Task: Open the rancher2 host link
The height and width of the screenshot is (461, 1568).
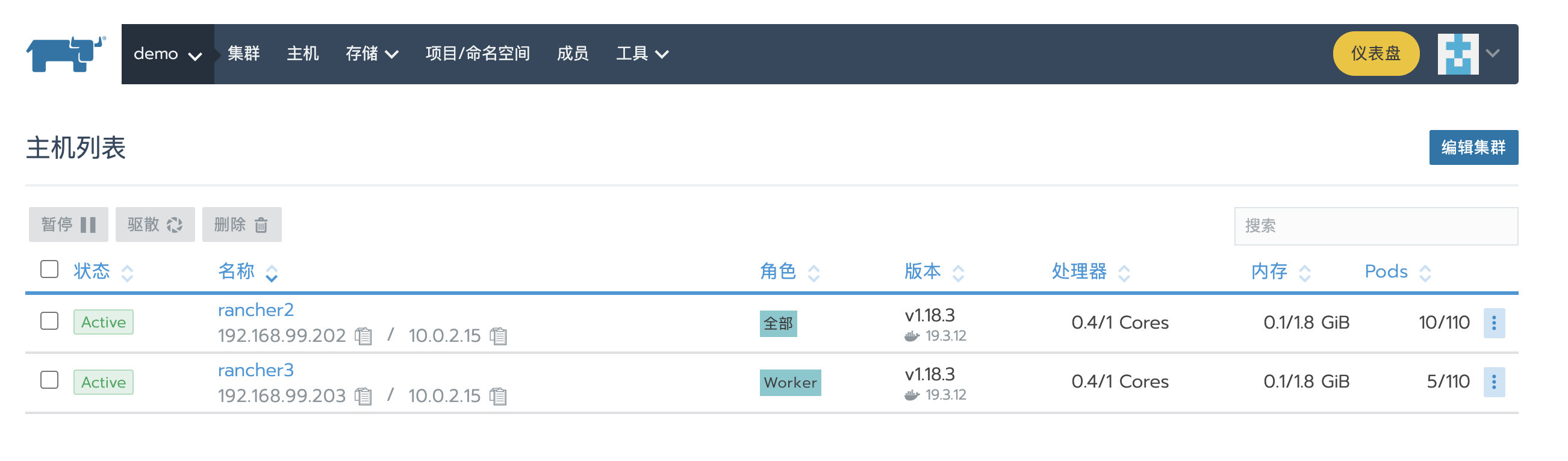Action: tap(256, 311)
